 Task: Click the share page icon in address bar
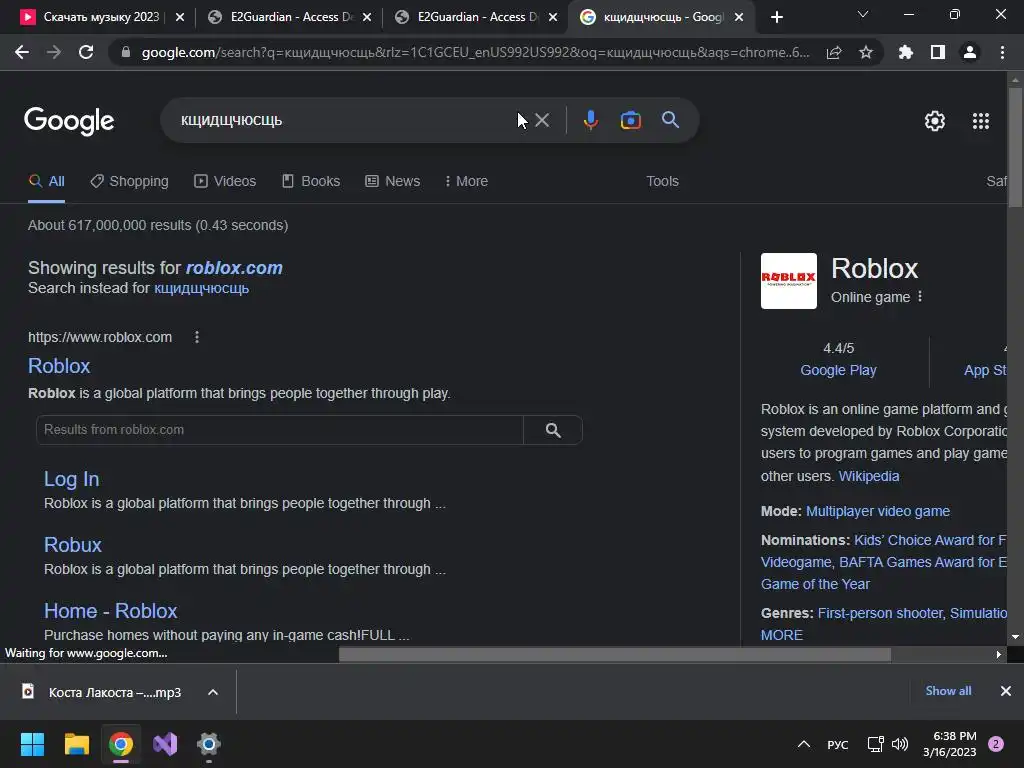(834, 52)
